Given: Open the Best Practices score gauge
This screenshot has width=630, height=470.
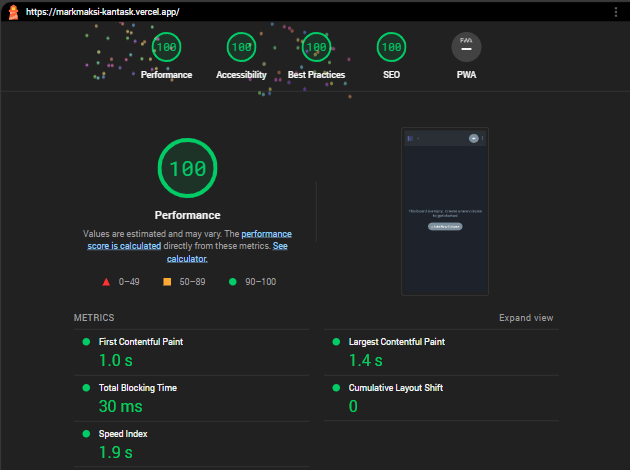Looking at the screenshot, I should tap(316, 47).
